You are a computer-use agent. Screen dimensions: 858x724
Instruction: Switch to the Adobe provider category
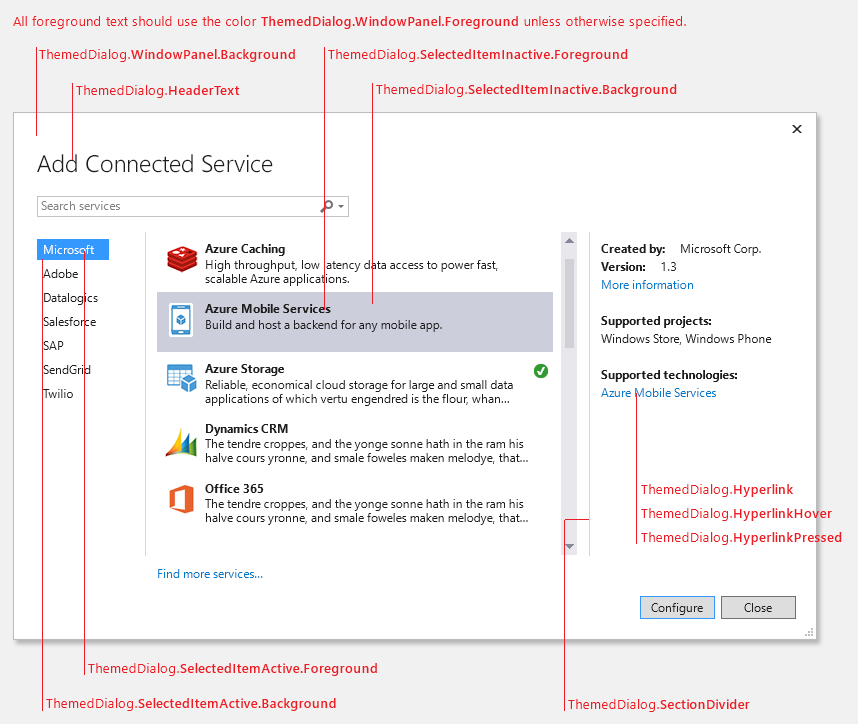tap(61, 273)
